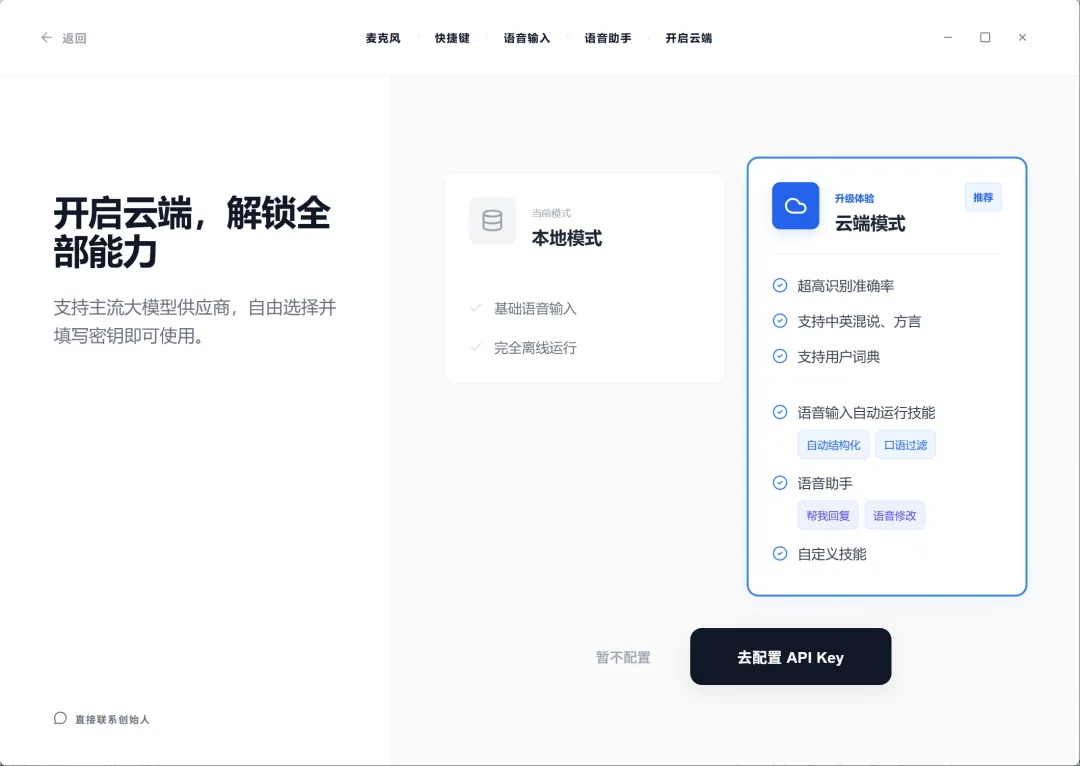Image resolution: width=1080 pixels, height=766 pixels.
Task: Select the 语音输入 step
Action: [527, 39]
